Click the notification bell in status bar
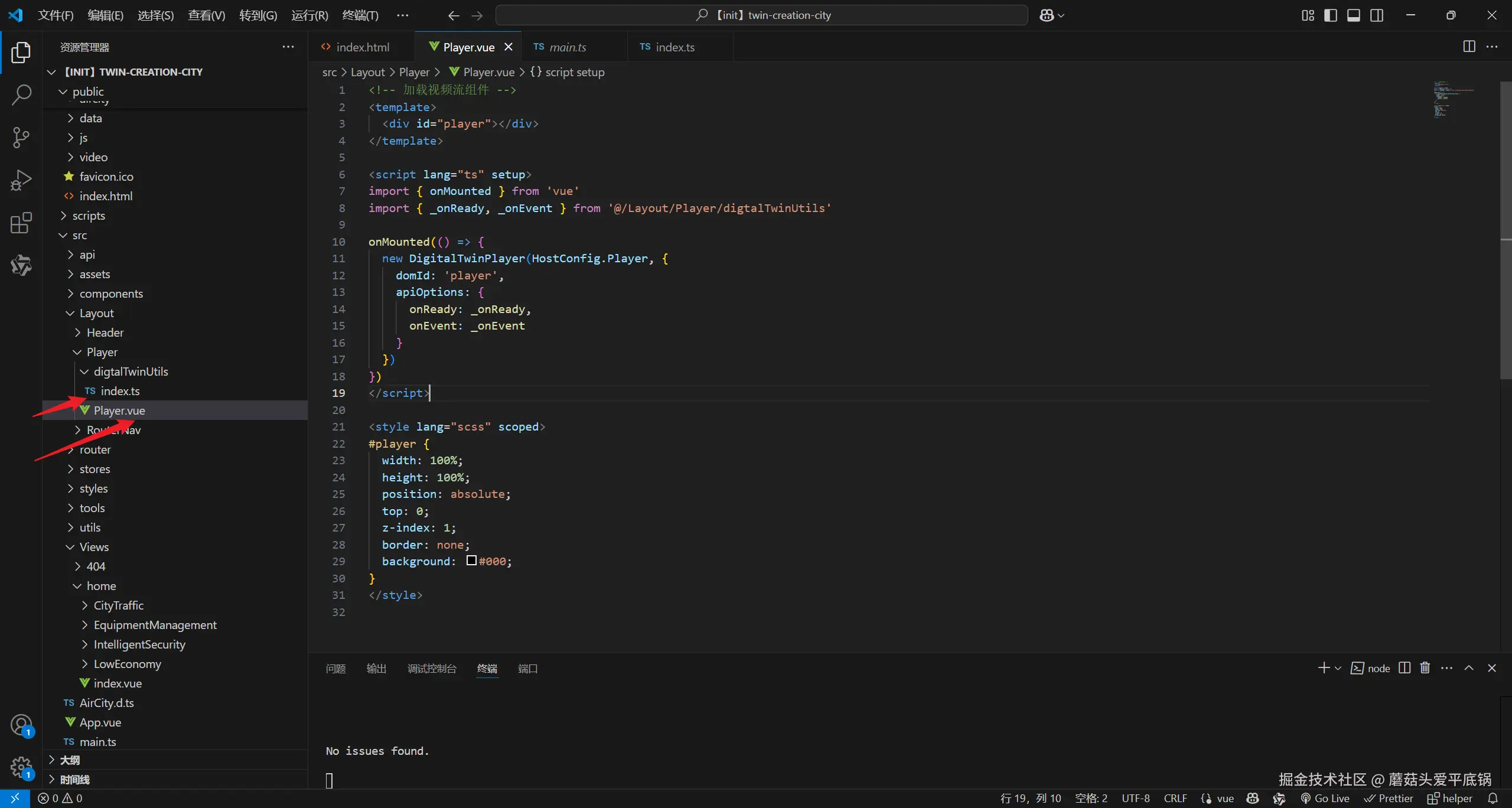Screen dimensions: 1512x808 (1493, 798)
